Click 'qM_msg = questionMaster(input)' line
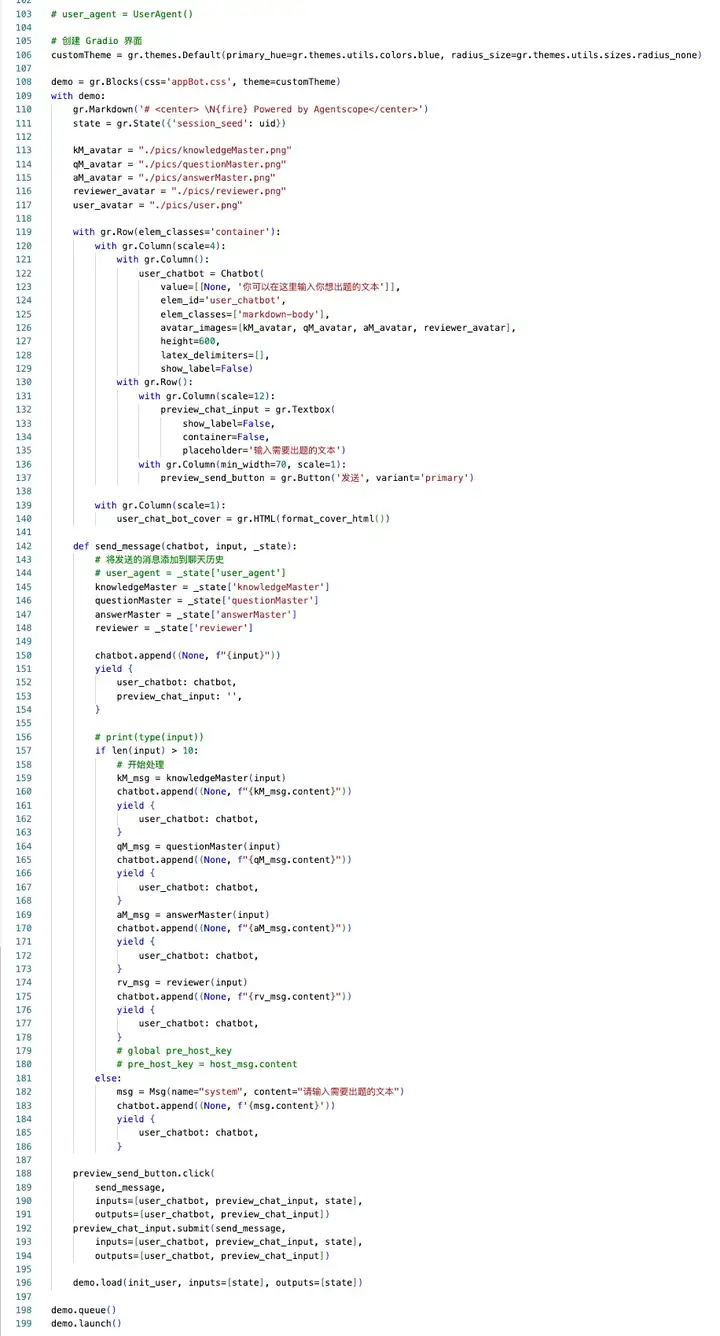This screenshot has width=720, height=1336. click(198, 845)
